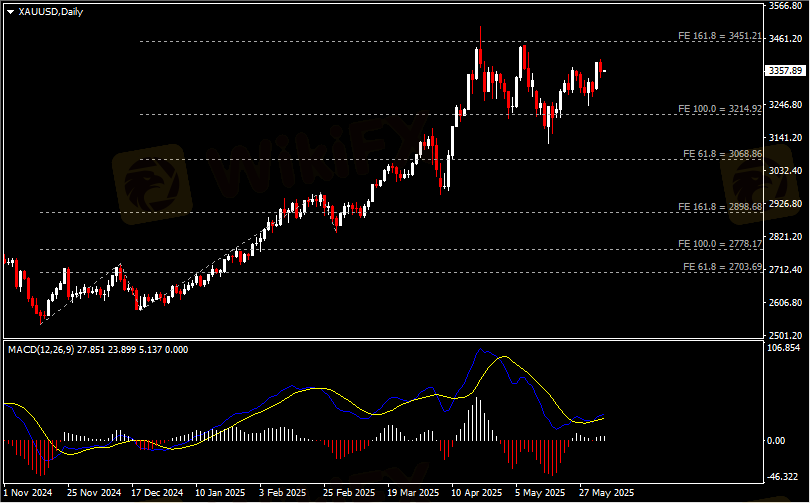
Task: Click the 10 Apr 2025 date label
Action: click(477, 493)
